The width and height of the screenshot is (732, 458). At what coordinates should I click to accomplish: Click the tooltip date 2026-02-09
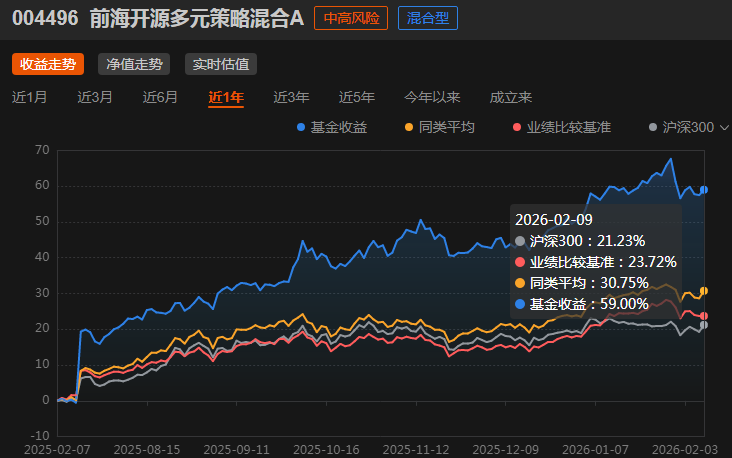click(554, 219)
